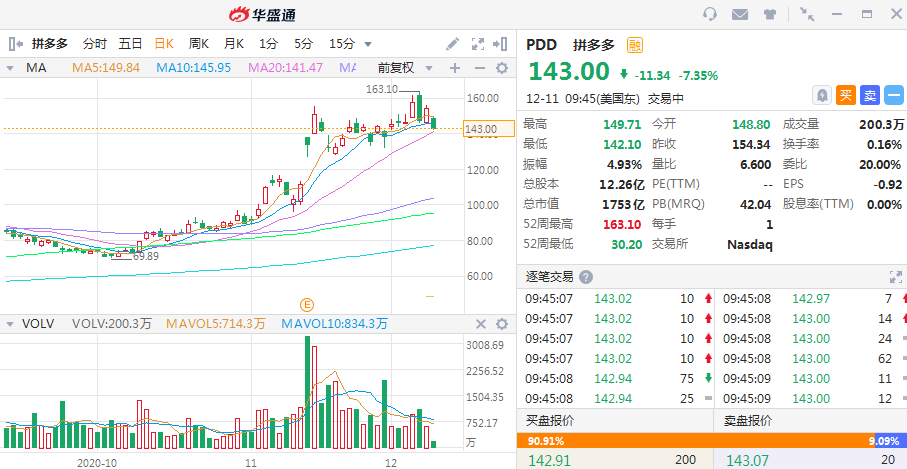Toggle left sidebar panel icon beside 拼多多
Image resolution: width=907 pixels, height=469 pixels.
[x=16, y=43]
